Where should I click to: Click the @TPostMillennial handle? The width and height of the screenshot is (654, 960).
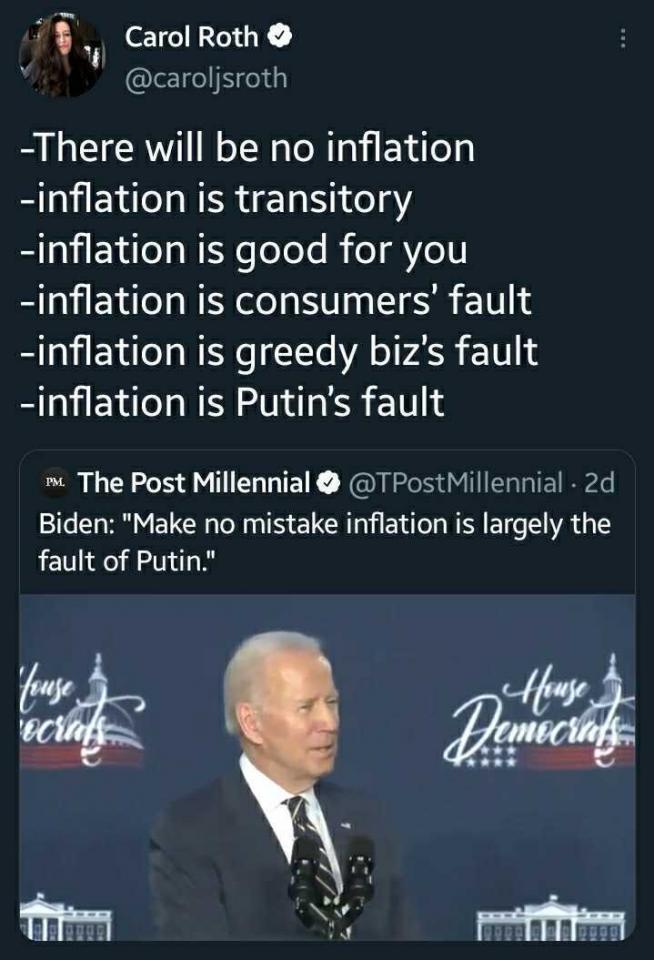[454, 484]
